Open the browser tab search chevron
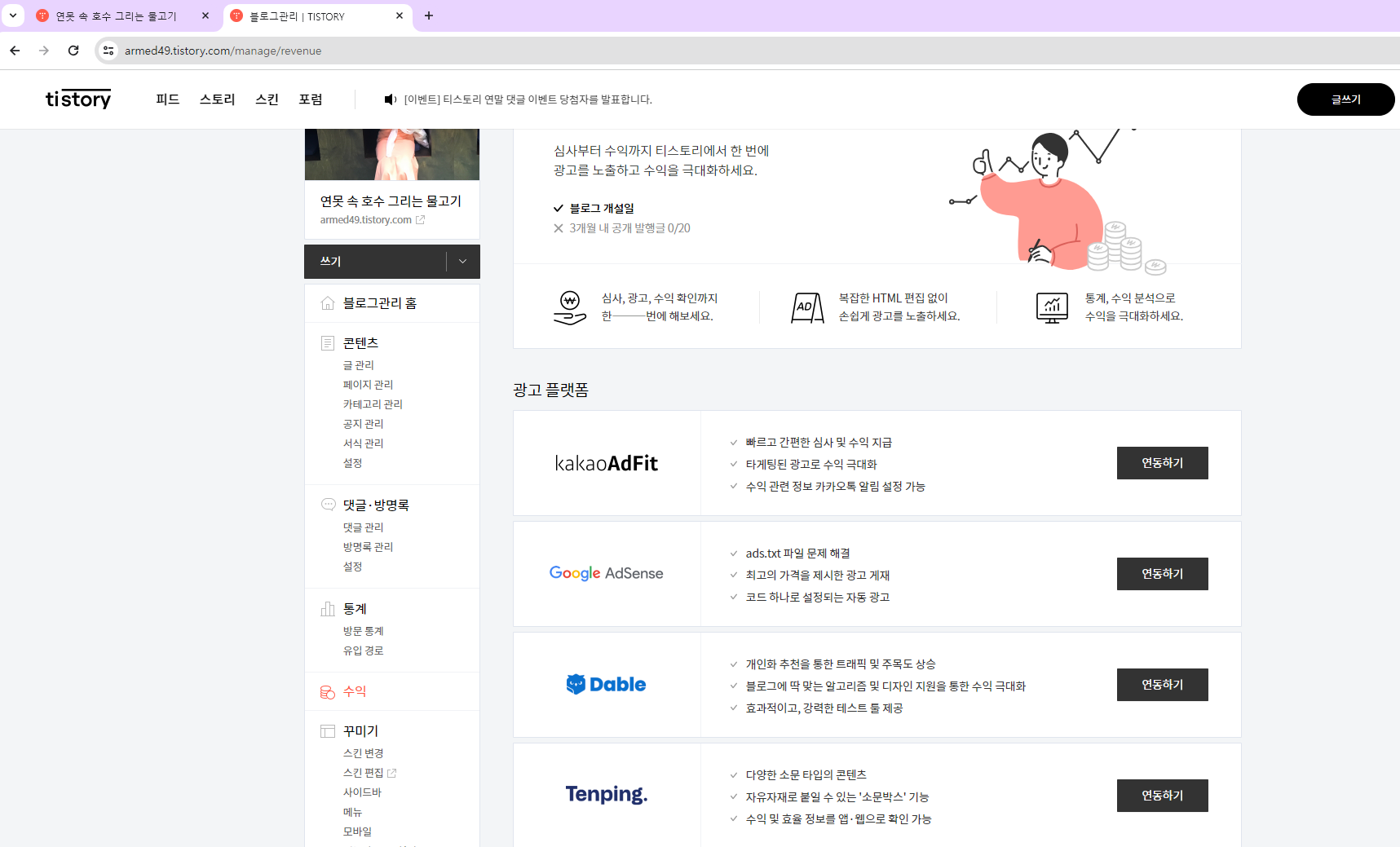Viewport: 1400px width, 847px height. coord(13,15)
